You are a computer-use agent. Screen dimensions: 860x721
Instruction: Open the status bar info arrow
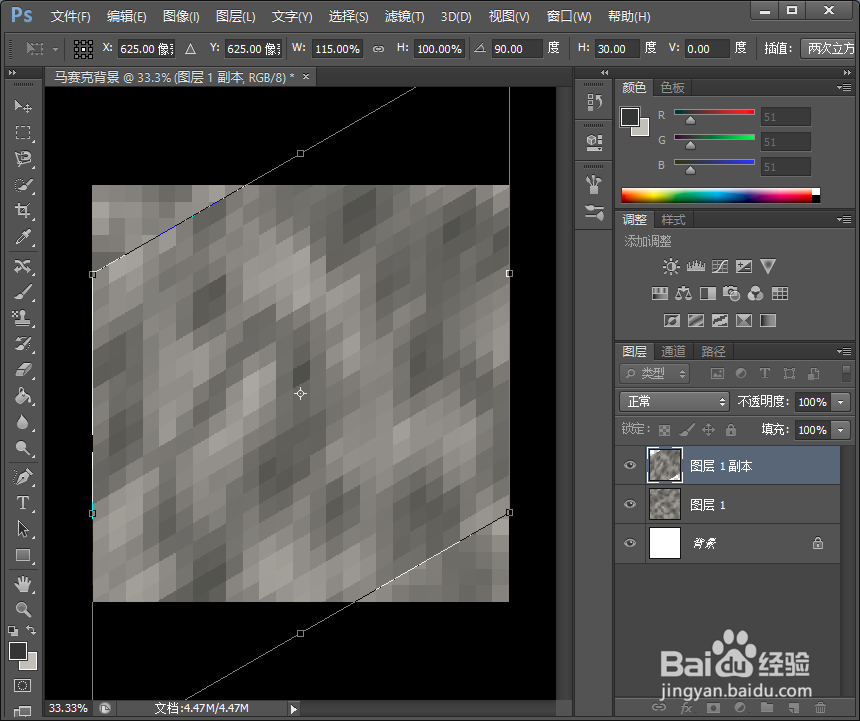pyautogui.click(x=293, y=709)
